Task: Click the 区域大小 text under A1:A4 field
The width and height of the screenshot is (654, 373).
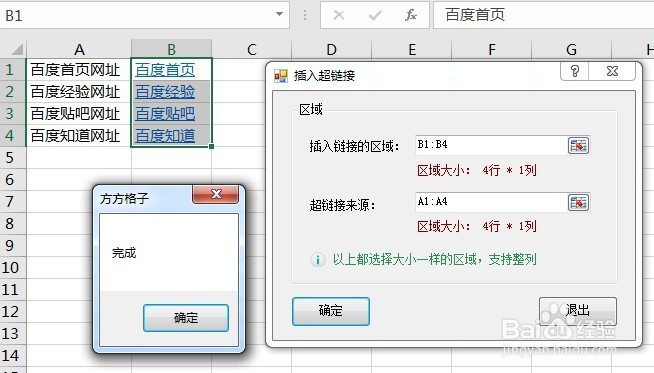Action: [x=477, y=227]
